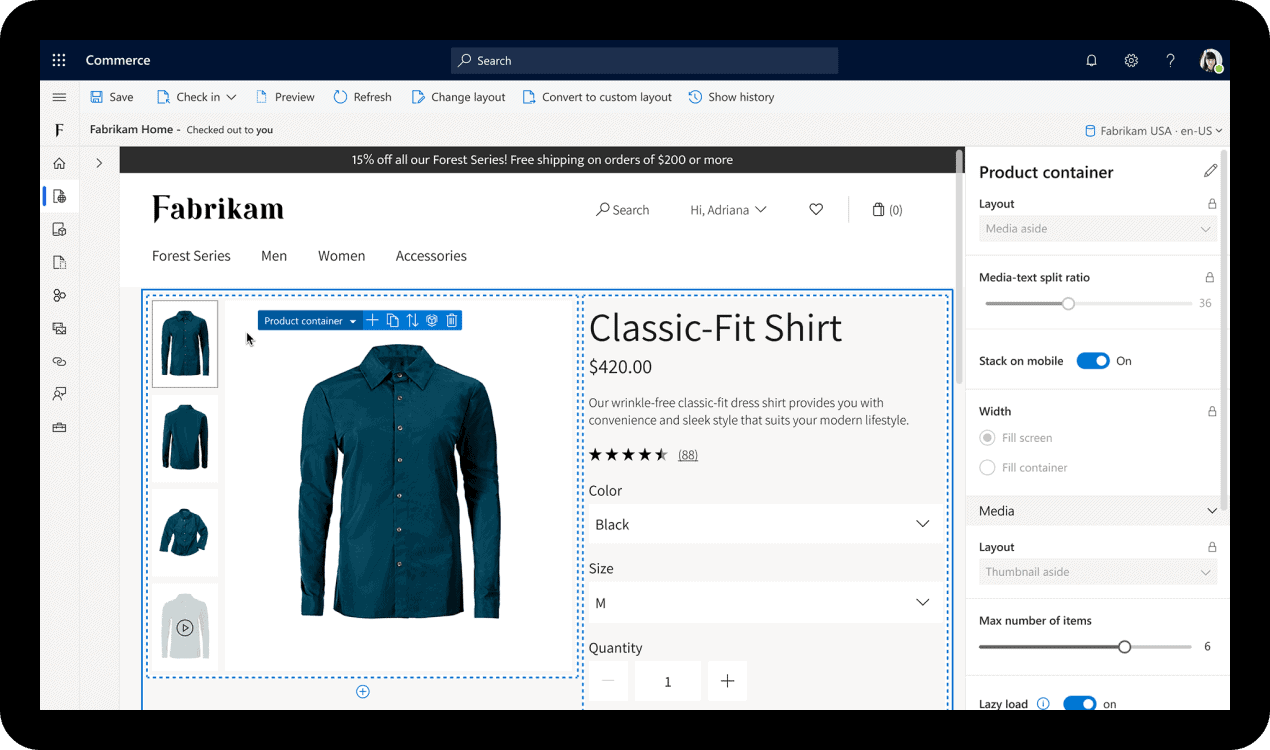Open Show history
Image resolution: width=1270 pixels, height=750 pixels.
click(731, 97)
